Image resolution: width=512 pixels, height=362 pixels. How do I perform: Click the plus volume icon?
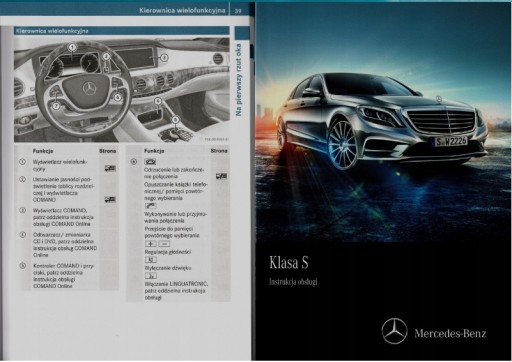[151, 244]
